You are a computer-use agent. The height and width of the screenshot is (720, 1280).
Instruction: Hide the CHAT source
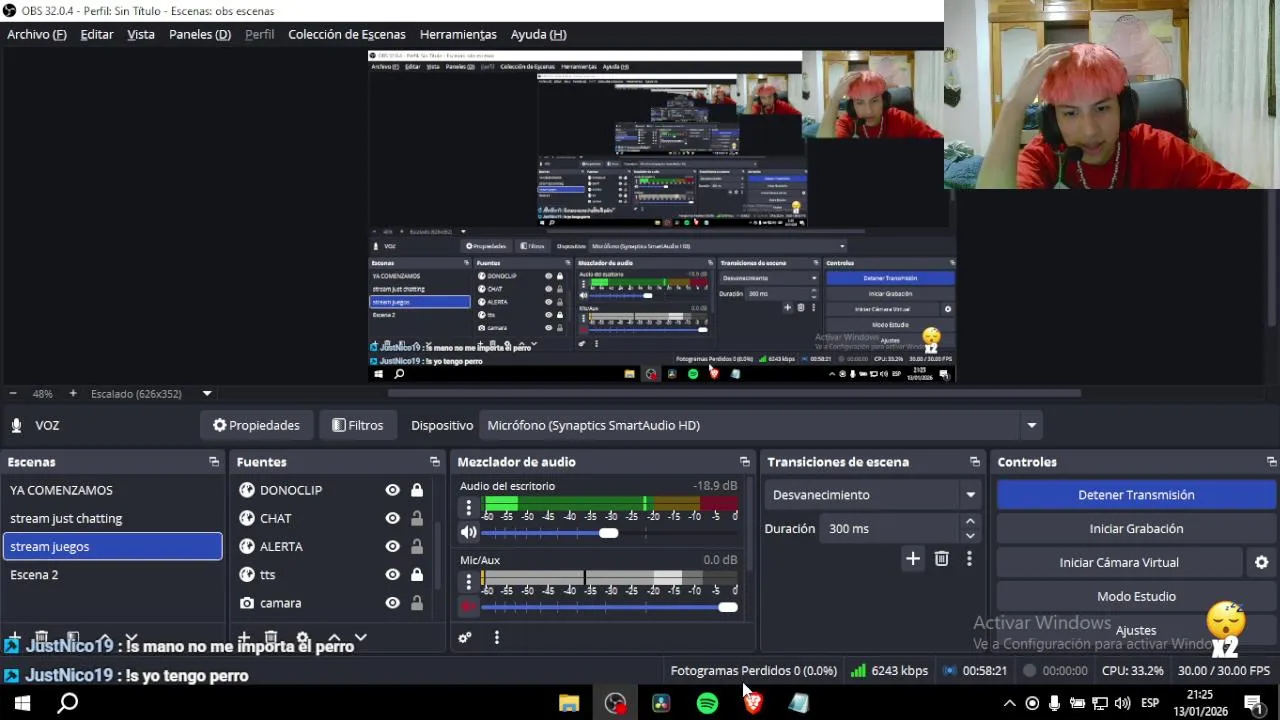point(392,518)
